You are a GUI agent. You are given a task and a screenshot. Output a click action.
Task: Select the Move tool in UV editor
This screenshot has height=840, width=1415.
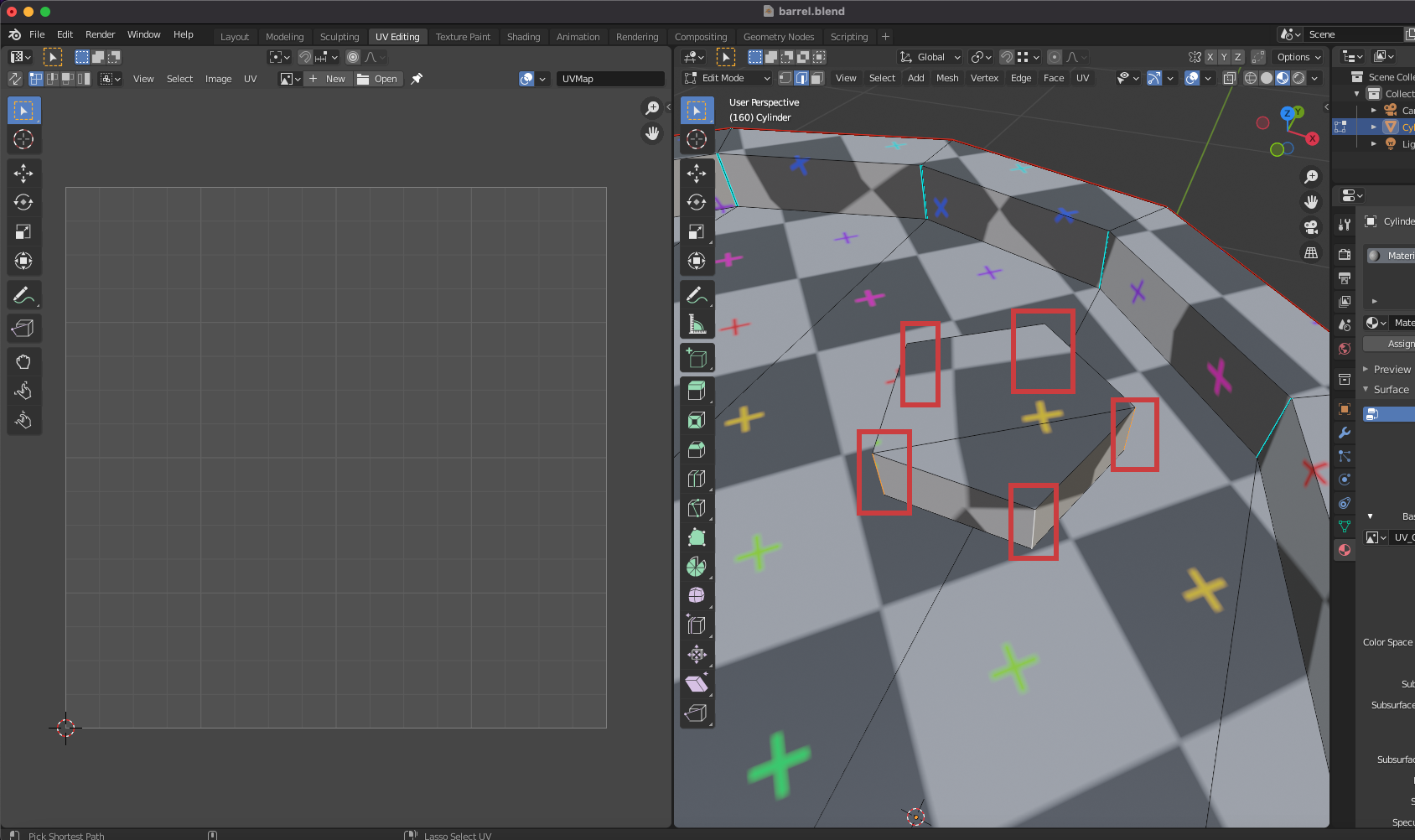pos(23,174)
